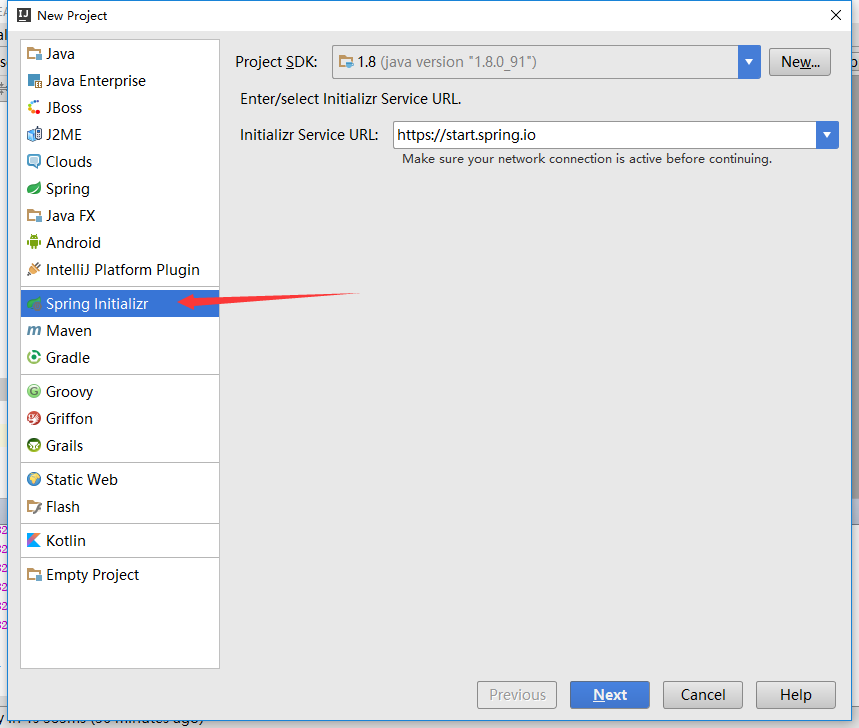Click the Next button

tap(610, 695)
